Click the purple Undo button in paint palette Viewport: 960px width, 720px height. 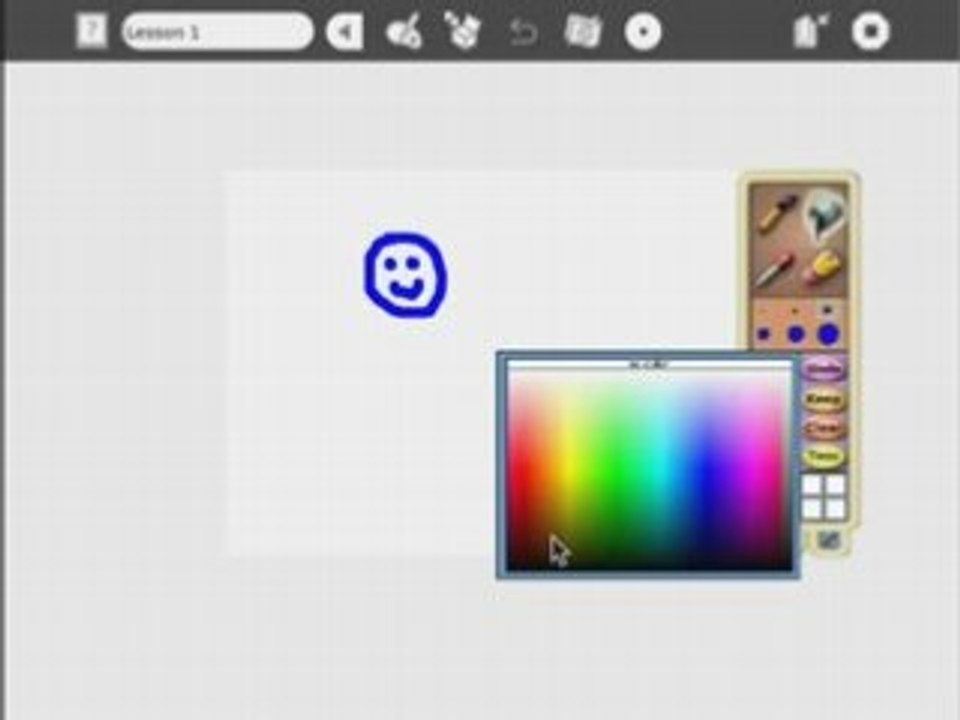point(824,369)
